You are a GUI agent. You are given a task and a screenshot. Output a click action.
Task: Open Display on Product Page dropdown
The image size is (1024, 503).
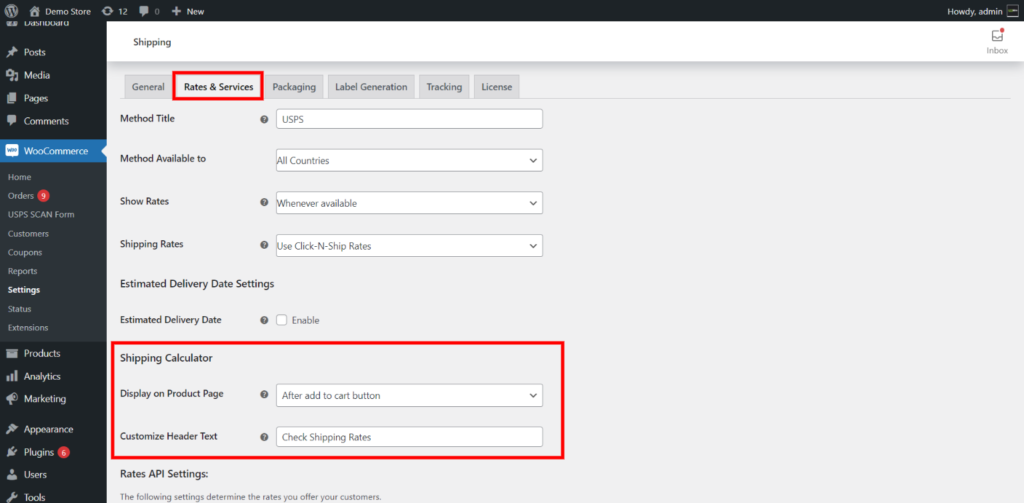click(x=409, y=395)
